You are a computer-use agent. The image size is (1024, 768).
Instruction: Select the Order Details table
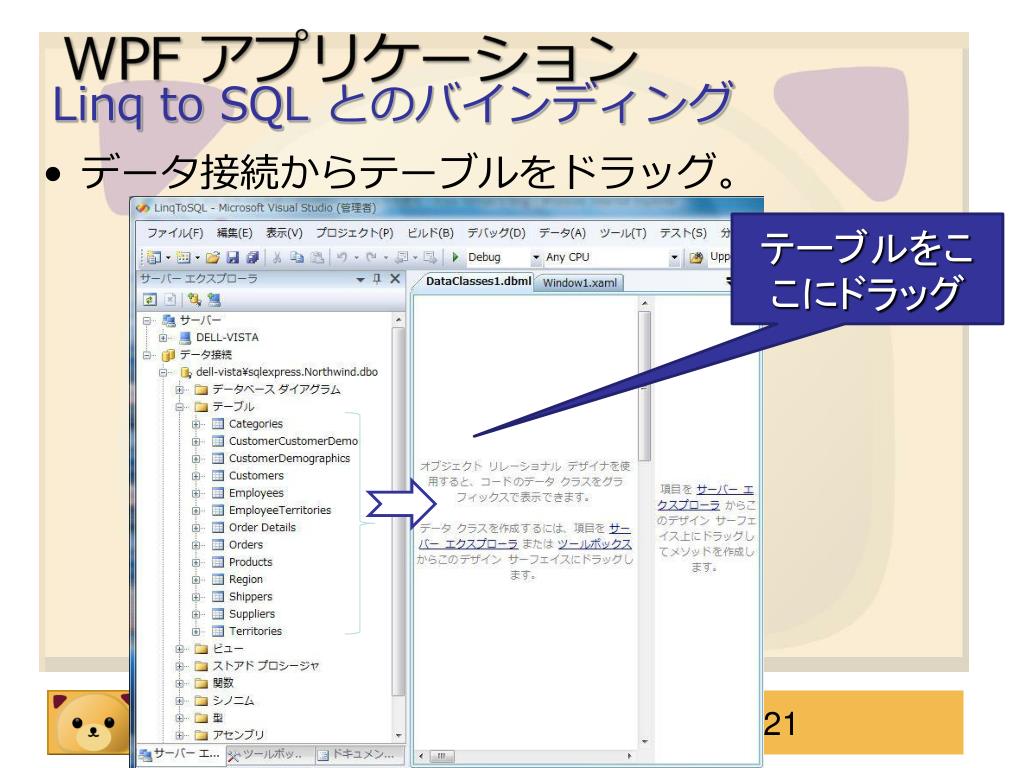tap(262, 528)
